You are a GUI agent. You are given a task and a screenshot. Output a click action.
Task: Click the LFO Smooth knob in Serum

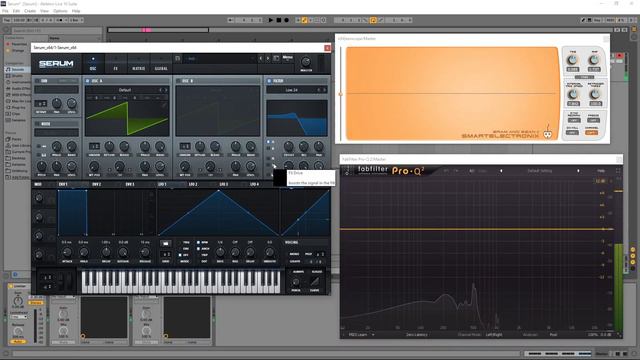269,252
